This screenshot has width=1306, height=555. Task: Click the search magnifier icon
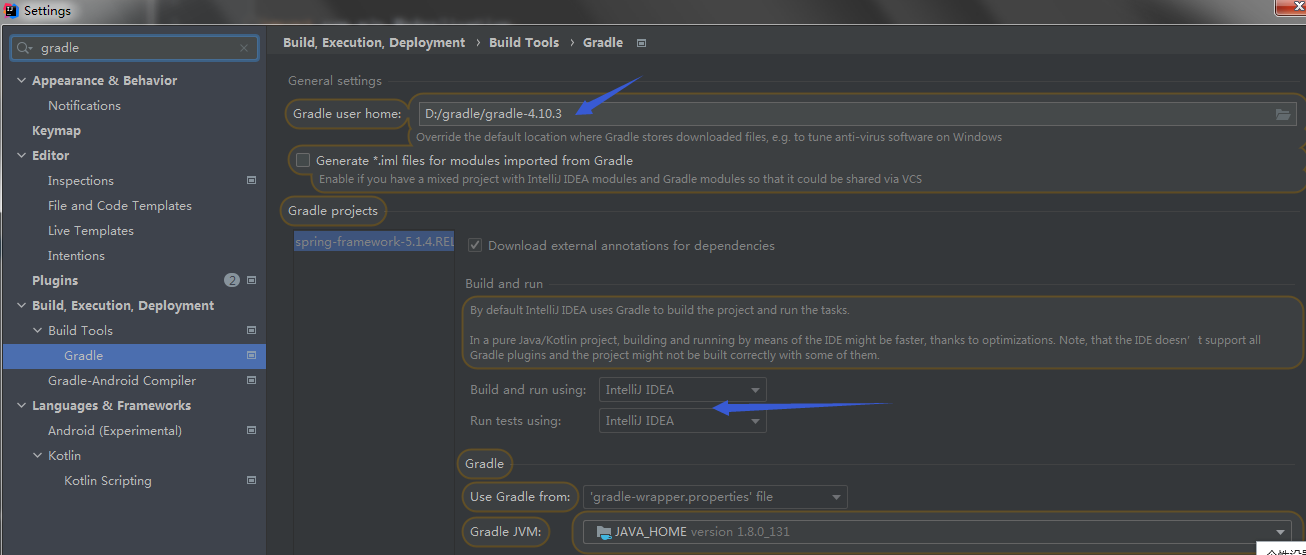(24, 48)
